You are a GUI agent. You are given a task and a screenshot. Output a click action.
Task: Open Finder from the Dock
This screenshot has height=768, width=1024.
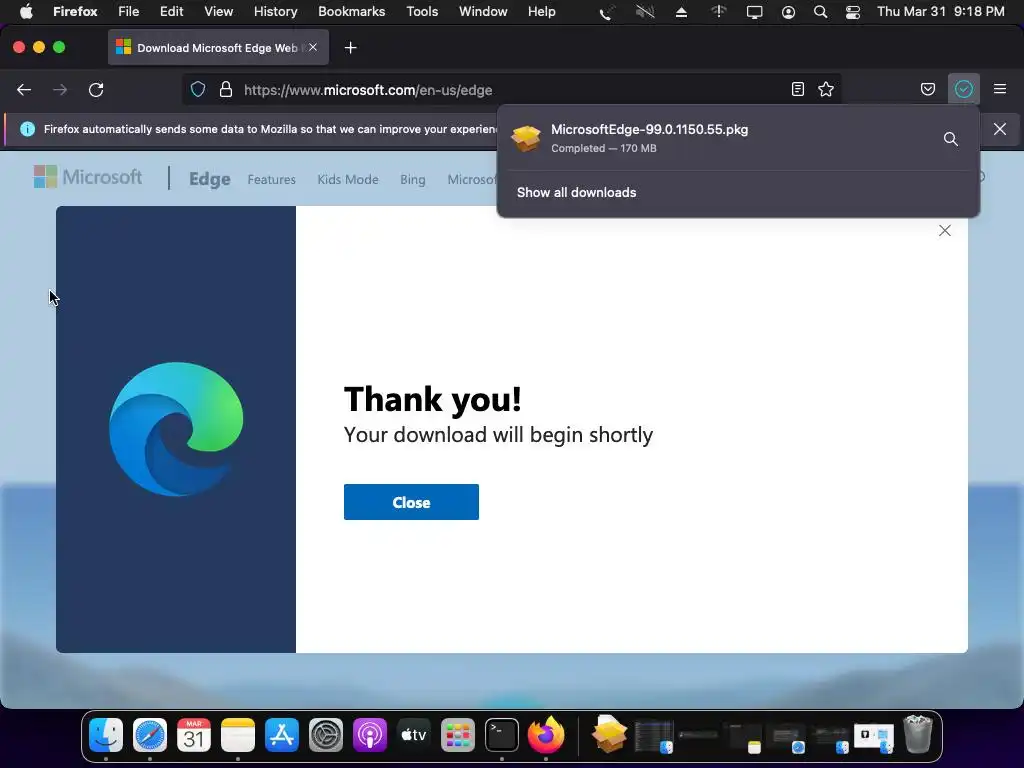click(x=106, y=735)
